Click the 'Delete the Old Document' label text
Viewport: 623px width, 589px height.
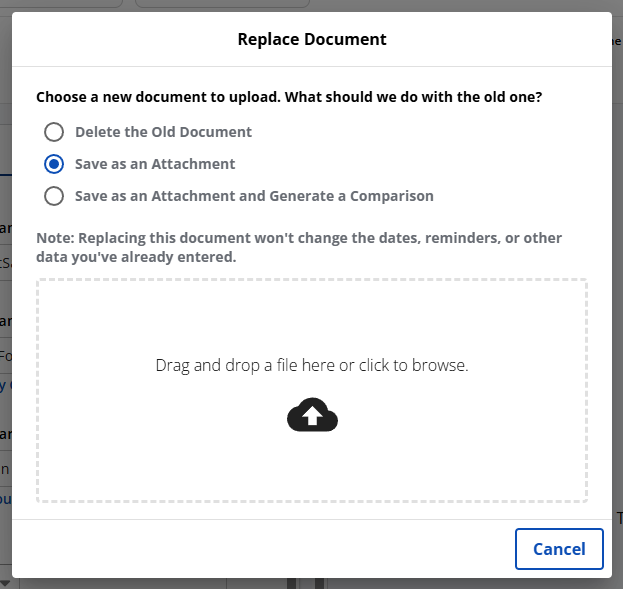click(163, 132)
